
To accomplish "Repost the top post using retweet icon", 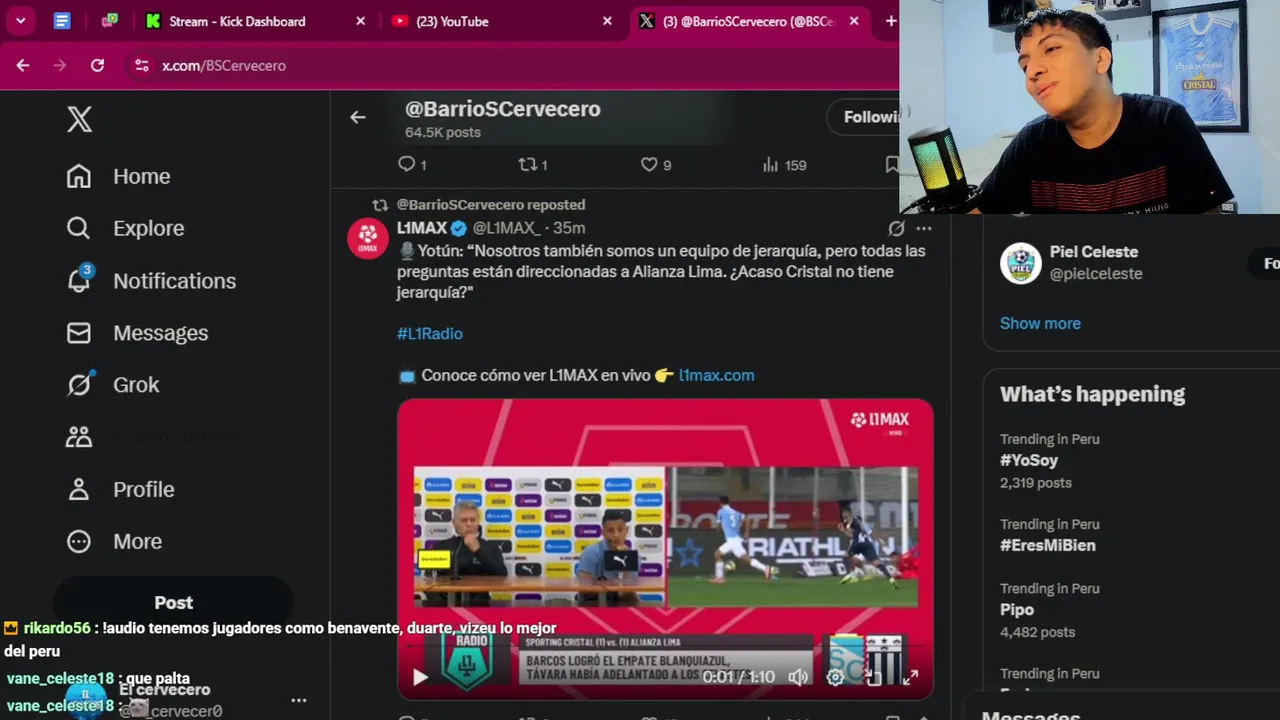I will (527, 164).
